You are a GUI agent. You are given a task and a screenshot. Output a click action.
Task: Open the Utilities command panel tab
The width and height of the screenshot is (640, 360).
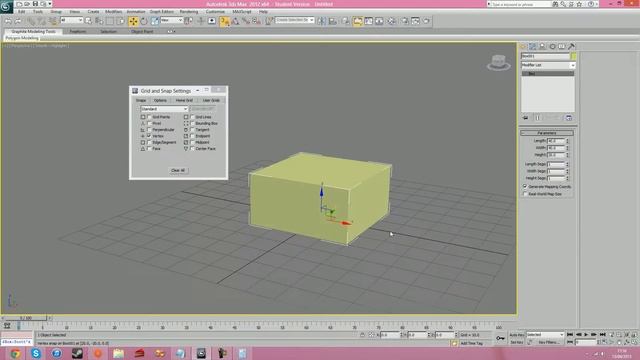[x=571, y=47]
